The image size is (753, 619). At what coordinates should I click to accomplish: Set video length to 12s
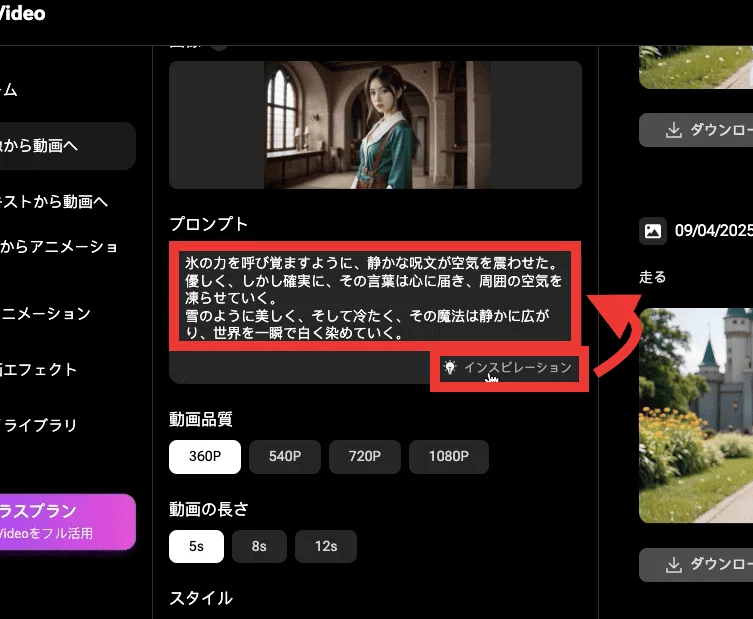[326, 546]
